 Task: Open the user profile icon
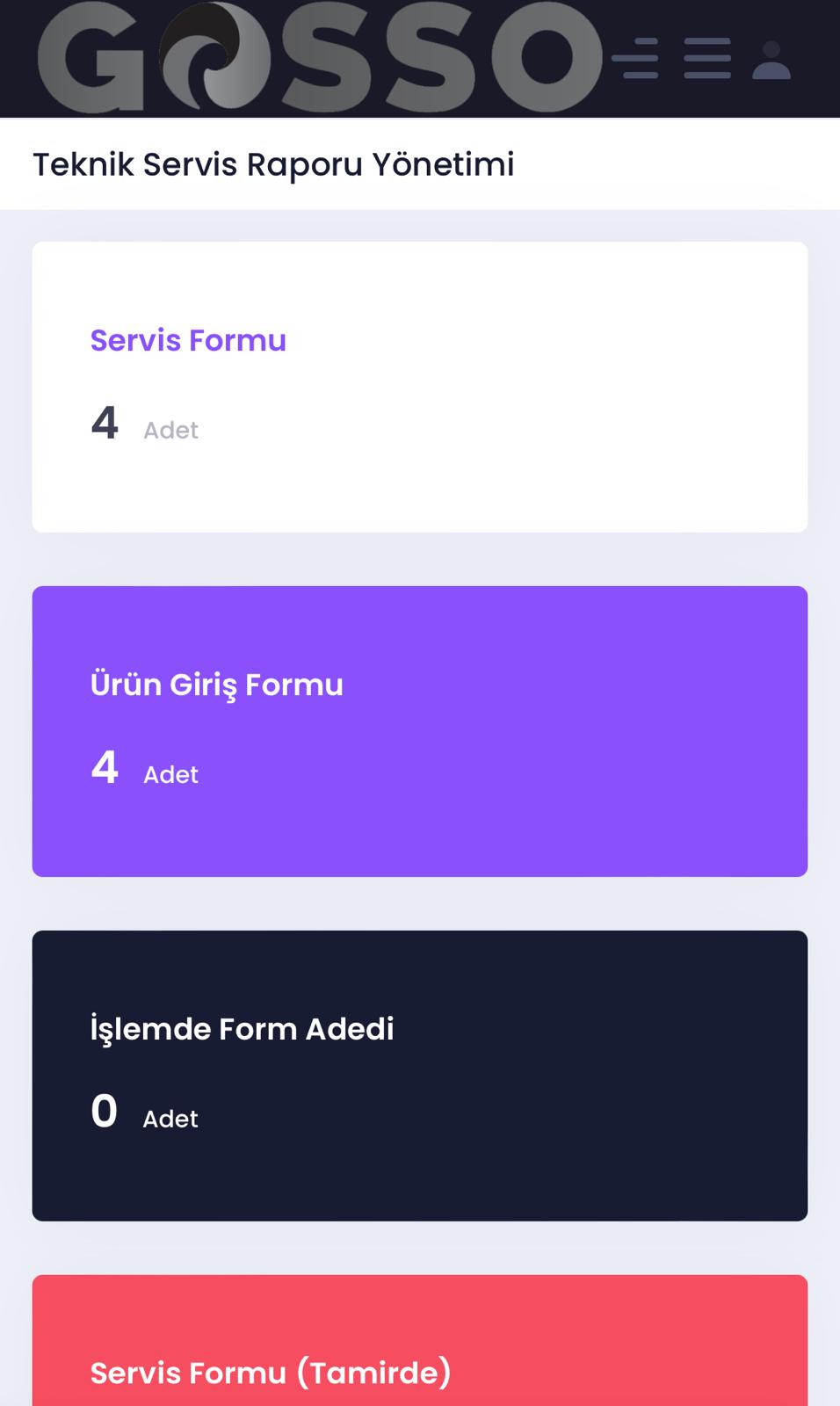point(771,61)
